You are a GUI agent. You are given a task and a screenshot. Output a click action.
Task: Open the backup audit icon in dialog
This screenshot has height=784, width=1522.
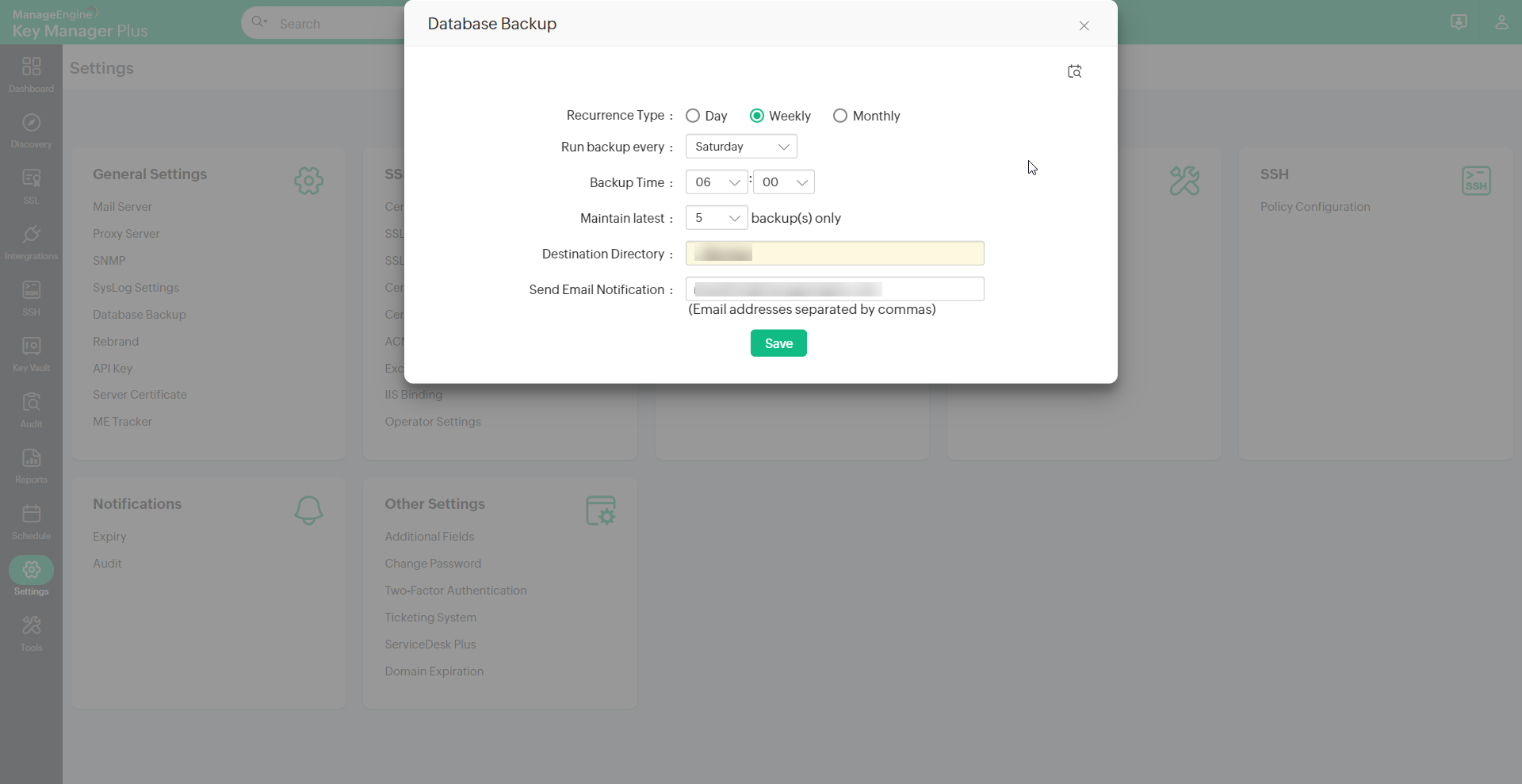click(1074, 71)
